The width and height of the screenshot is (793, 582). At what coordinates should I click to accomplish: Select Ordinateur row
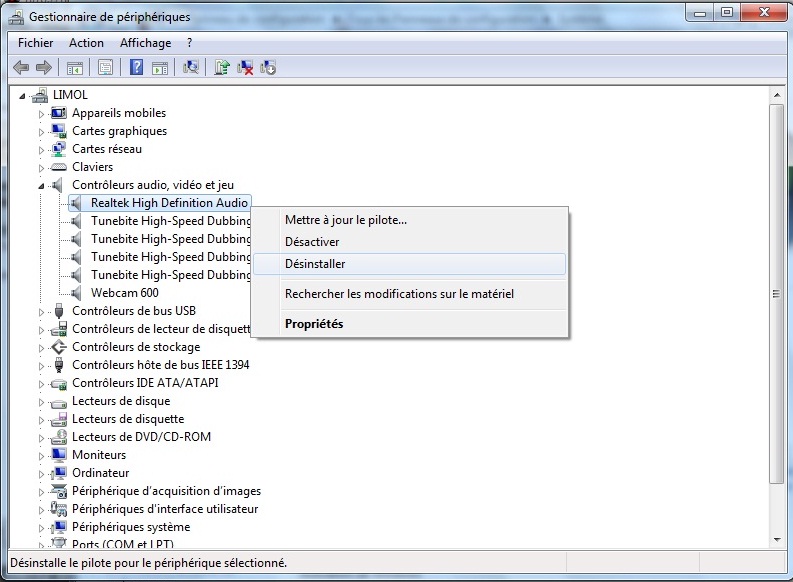[101, 473]
